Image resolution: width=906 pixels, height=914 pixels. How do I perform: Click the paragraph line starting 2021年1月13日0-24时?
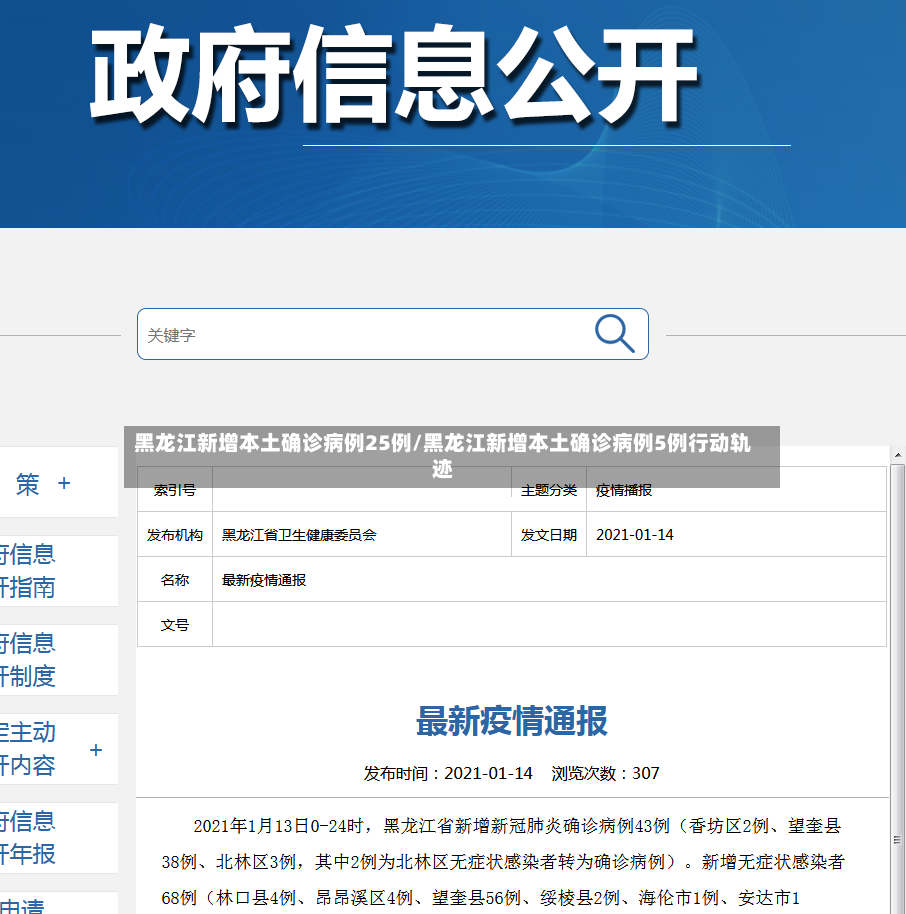pyautogui.click(x=517, y=826)
